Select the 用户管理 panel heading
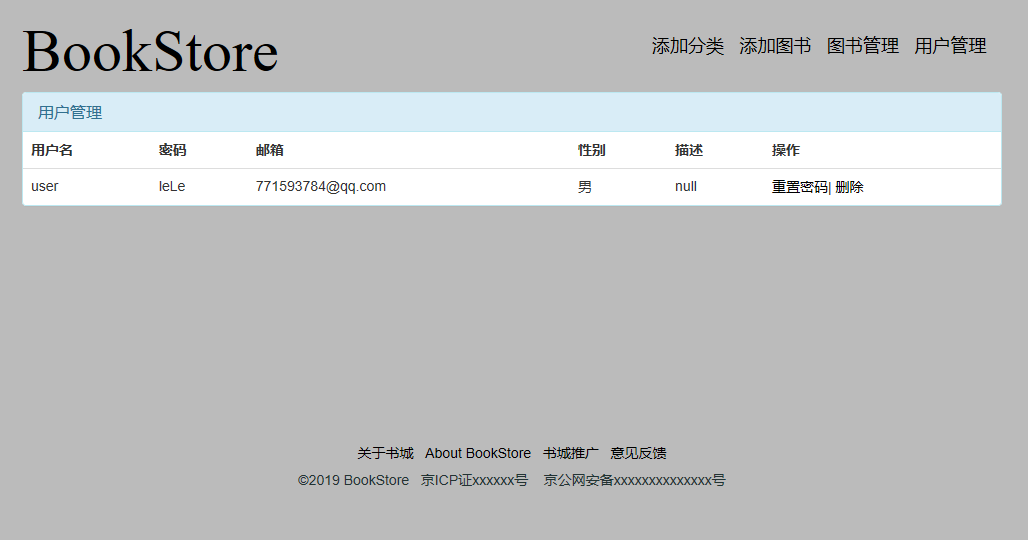This screenshot has height=540, width=1028. coord(69,113)
